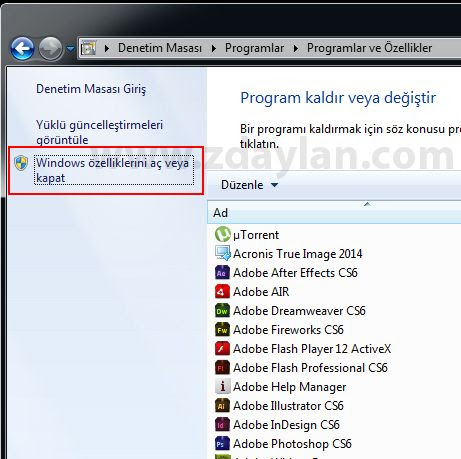461x459 pixels.
Task: Click the Programlar breadcrumb item
Action: point(254,48)
